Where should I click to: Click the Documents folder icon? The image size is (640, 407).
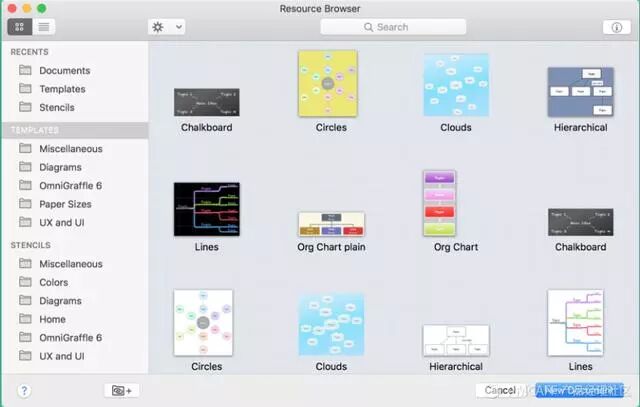25,70
